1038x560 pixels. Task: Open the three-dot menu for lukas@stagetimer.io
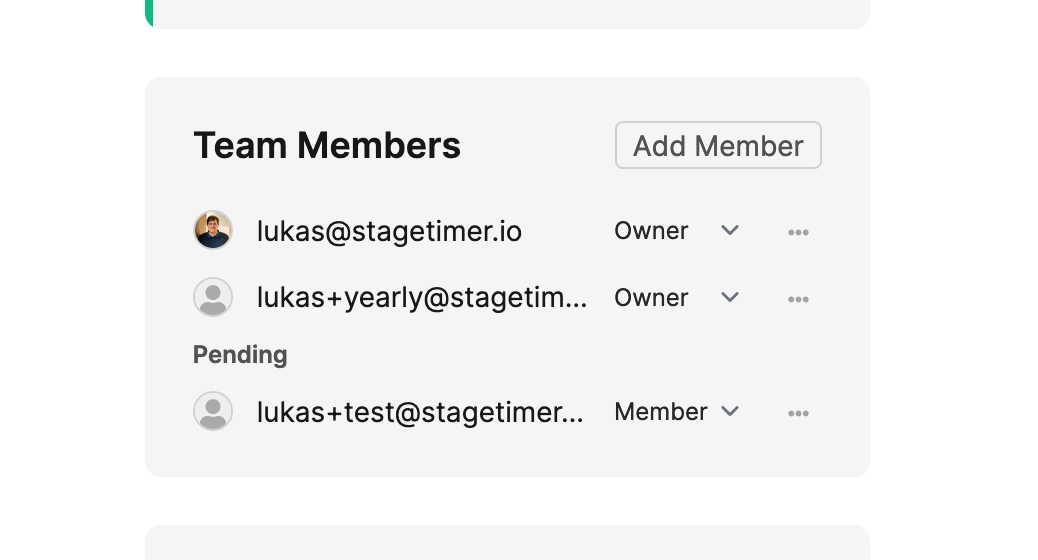[798, 232]
